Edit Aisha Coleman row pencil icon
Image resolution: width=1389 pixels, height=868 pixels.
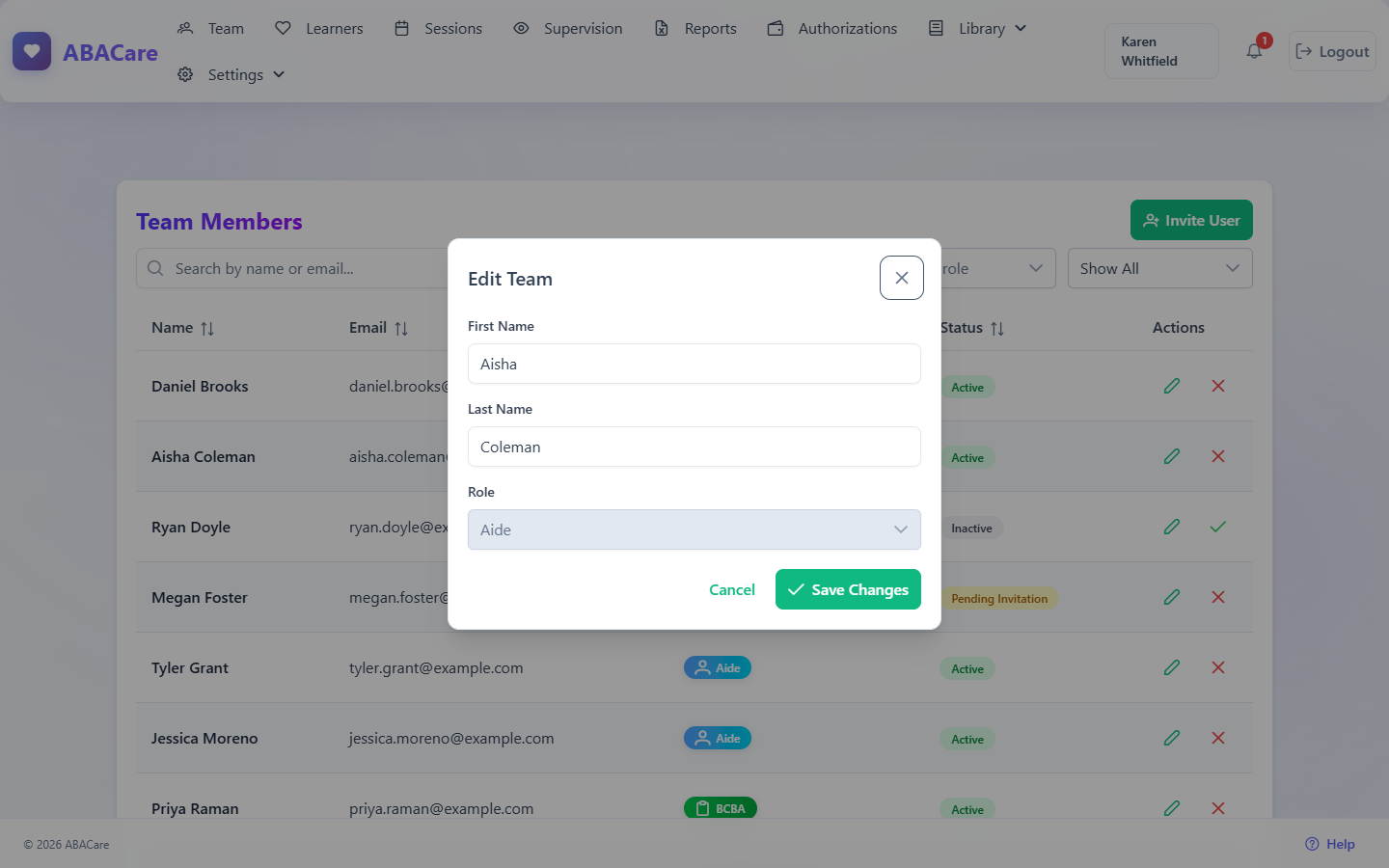tap(1172, 456)
